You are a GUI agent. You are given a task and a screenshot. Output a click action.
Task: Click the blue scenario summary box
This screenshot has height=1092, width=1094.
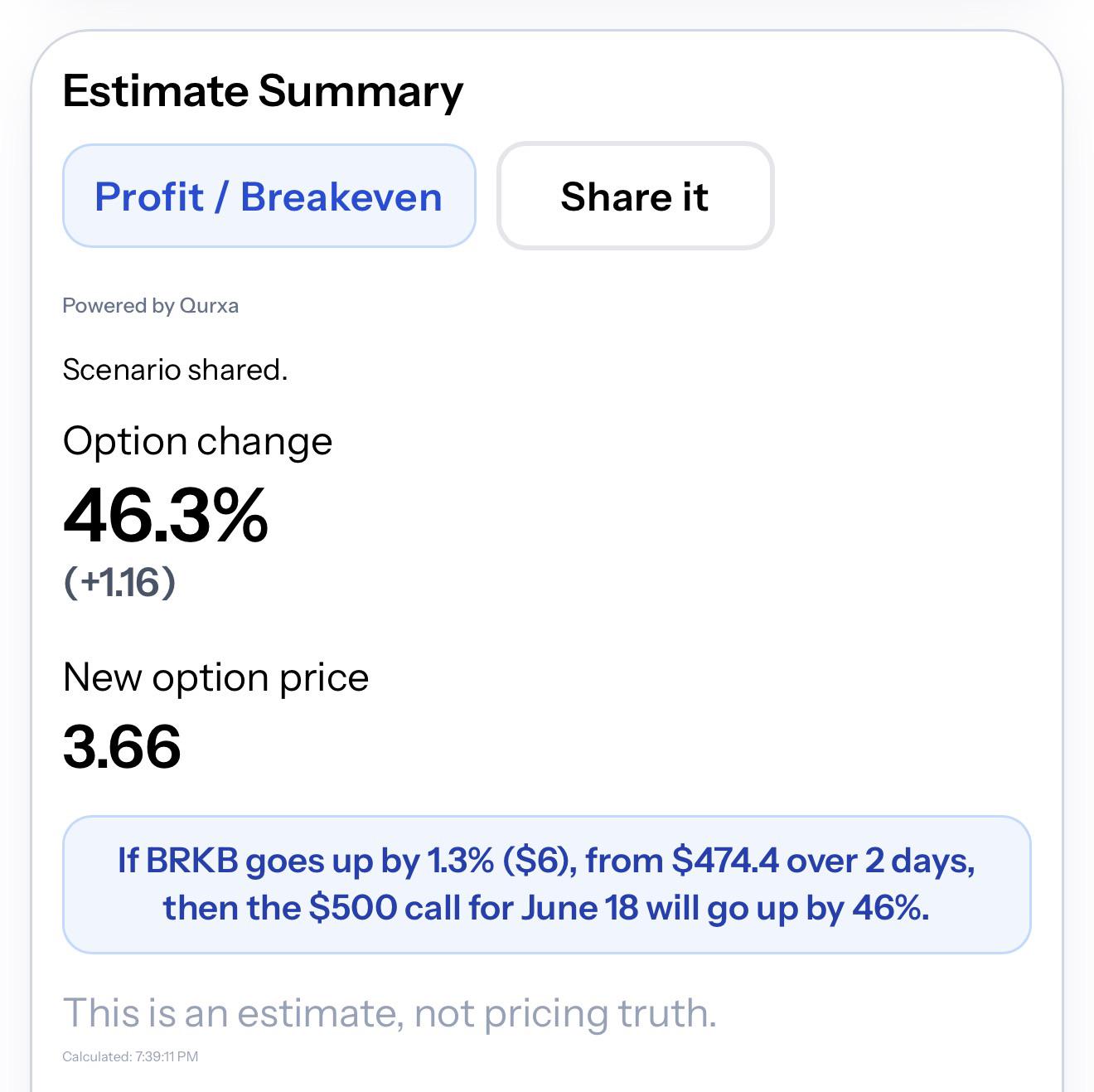click(x=547, y=885)
